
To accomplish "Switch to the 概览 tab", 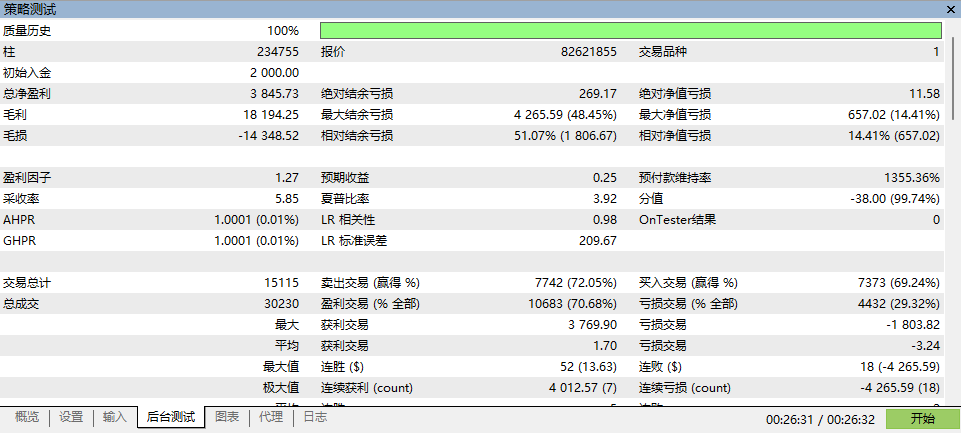I will [x=26, y=418].
